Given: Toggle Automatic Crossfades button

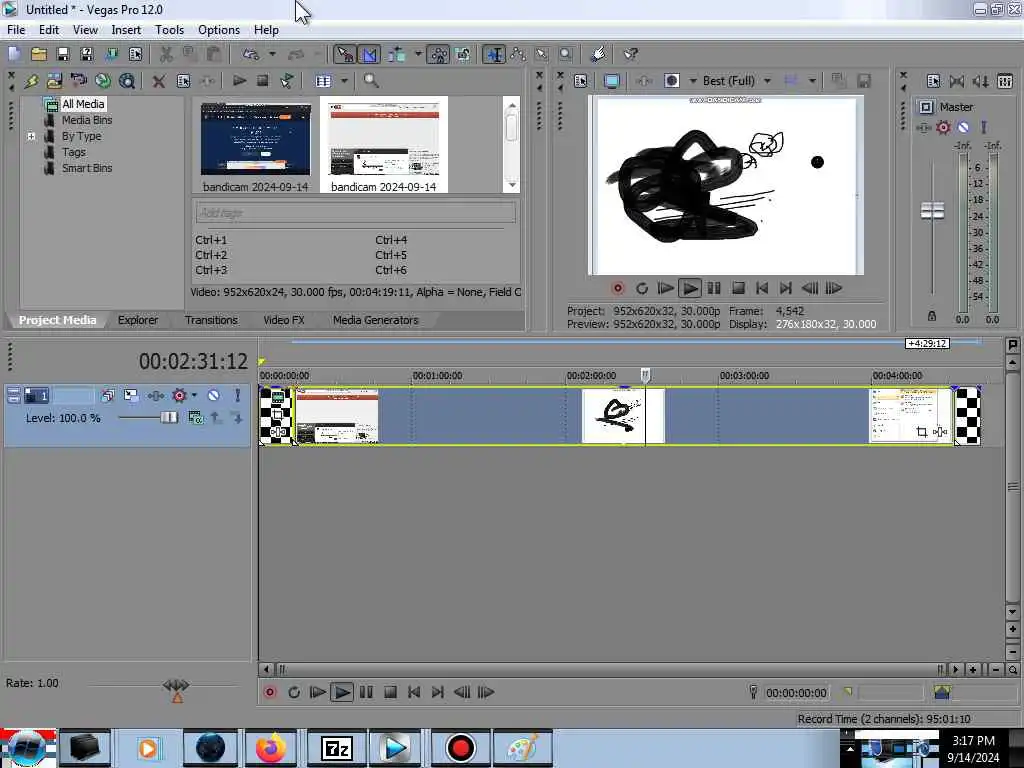Looking at the screenshot, I should point(369,54).
